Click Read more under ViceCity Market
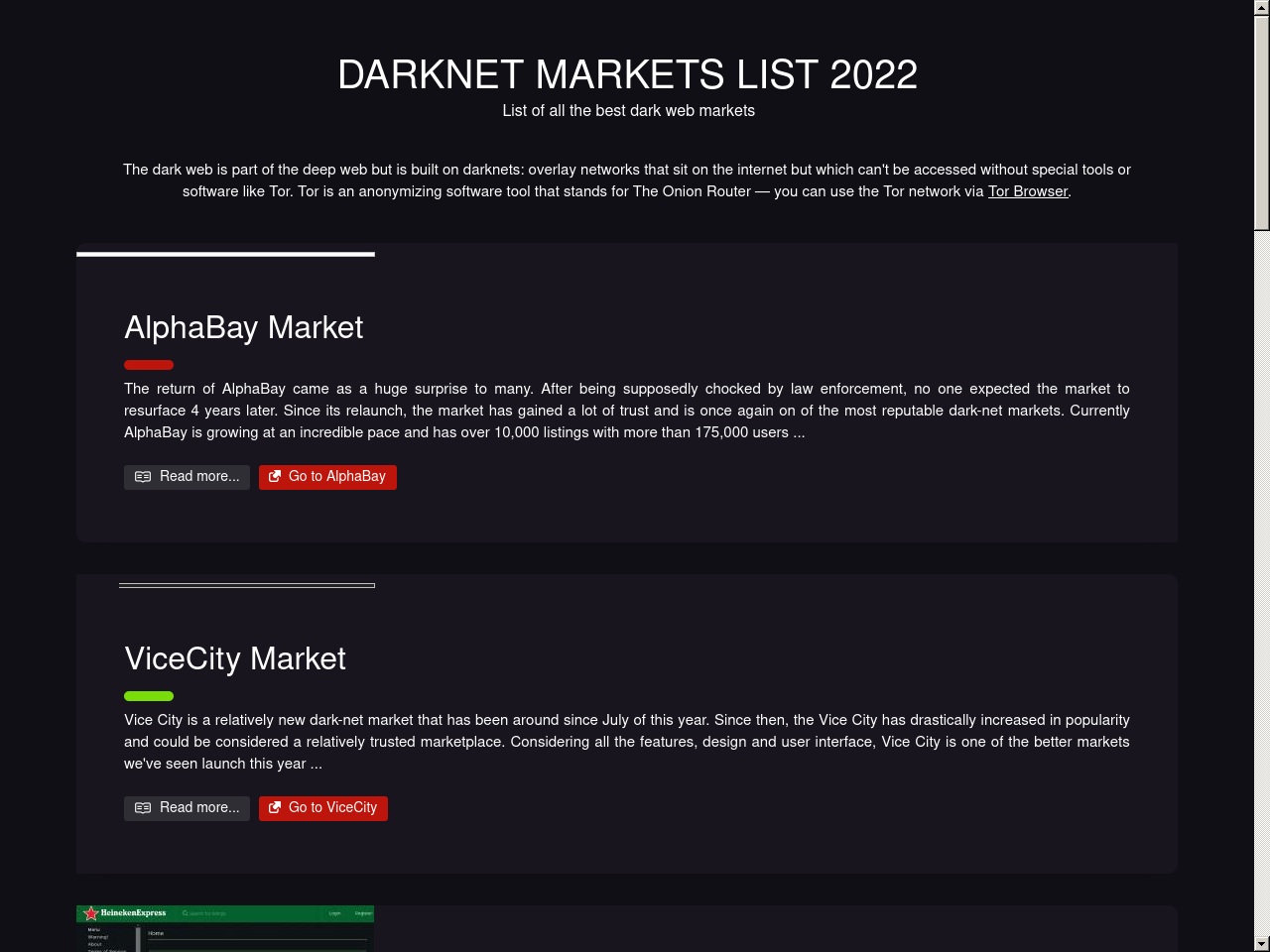The image size is (1270, 952). (x=187, y=808)
